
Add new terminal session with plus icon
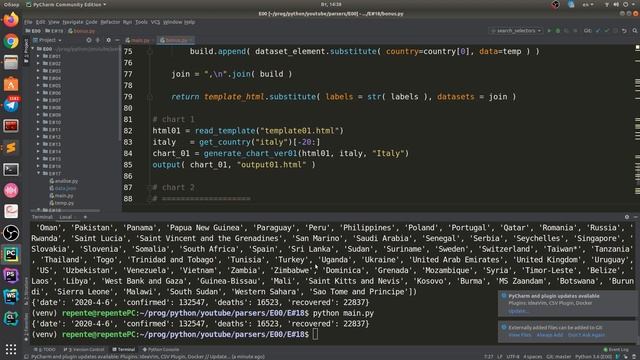pos(85,217)
